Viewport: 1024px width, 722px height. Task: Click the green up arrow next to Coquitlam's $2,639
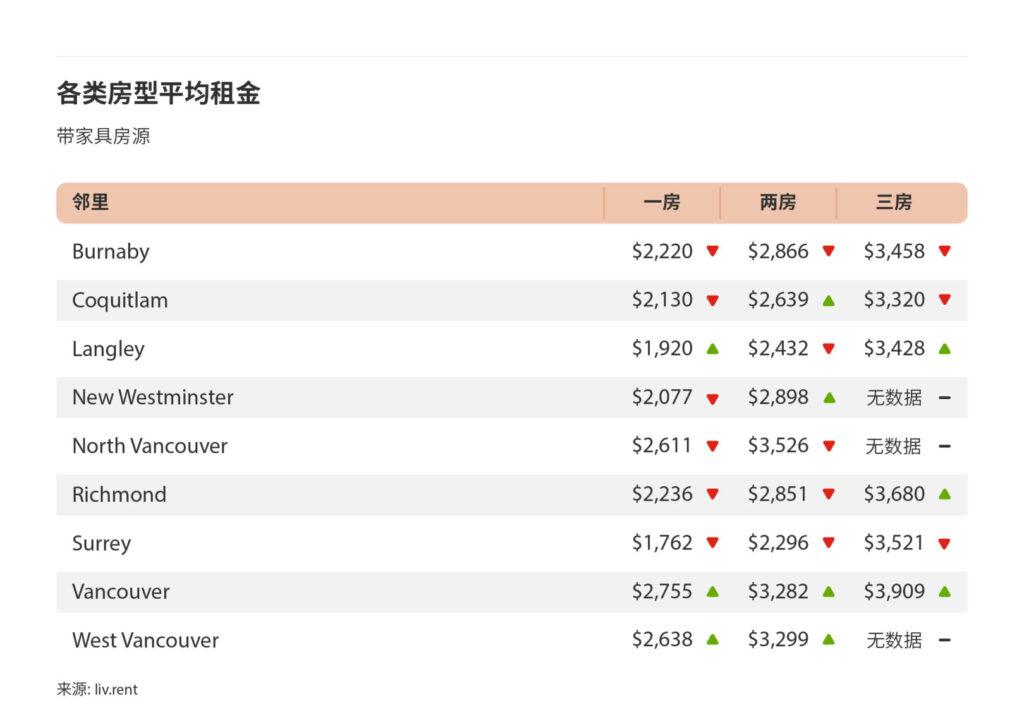click(828, 300)
